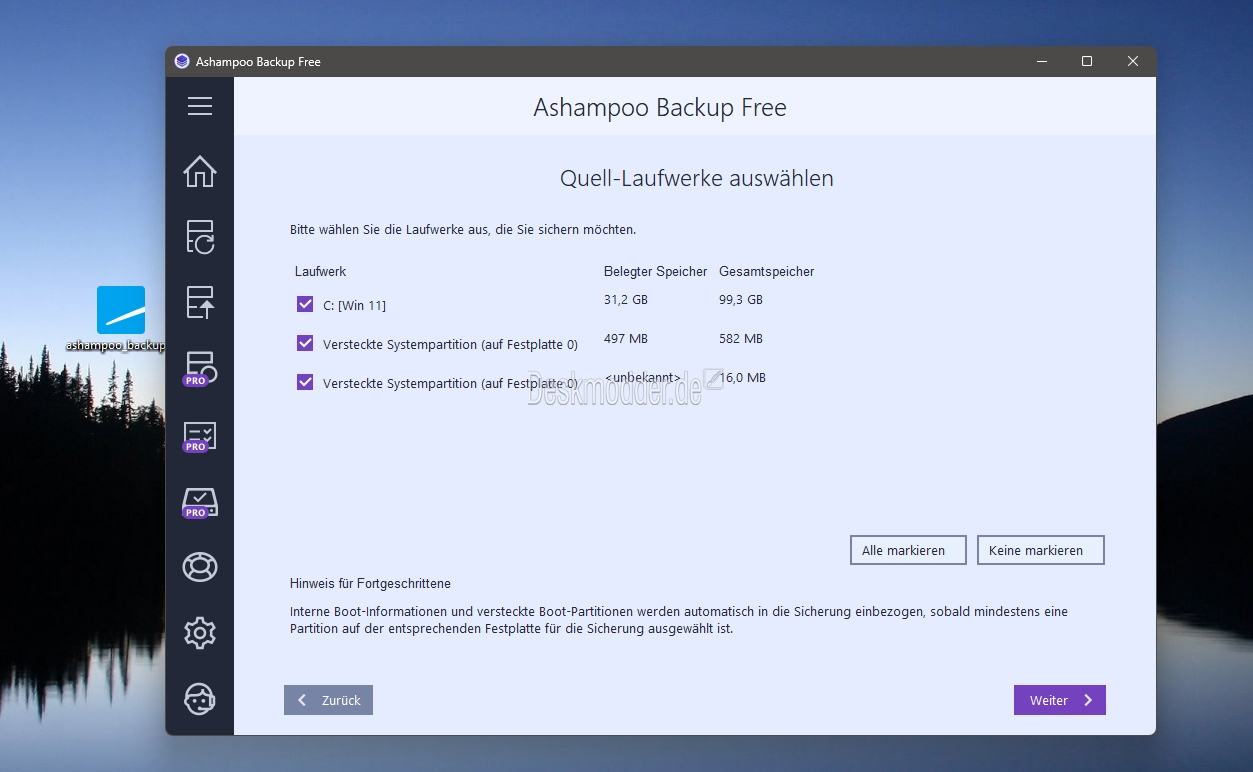Click the Ashampoo logo in the title bar
Screen dimensions: 1253x772
pyautogui.click(x=182, y=61)
